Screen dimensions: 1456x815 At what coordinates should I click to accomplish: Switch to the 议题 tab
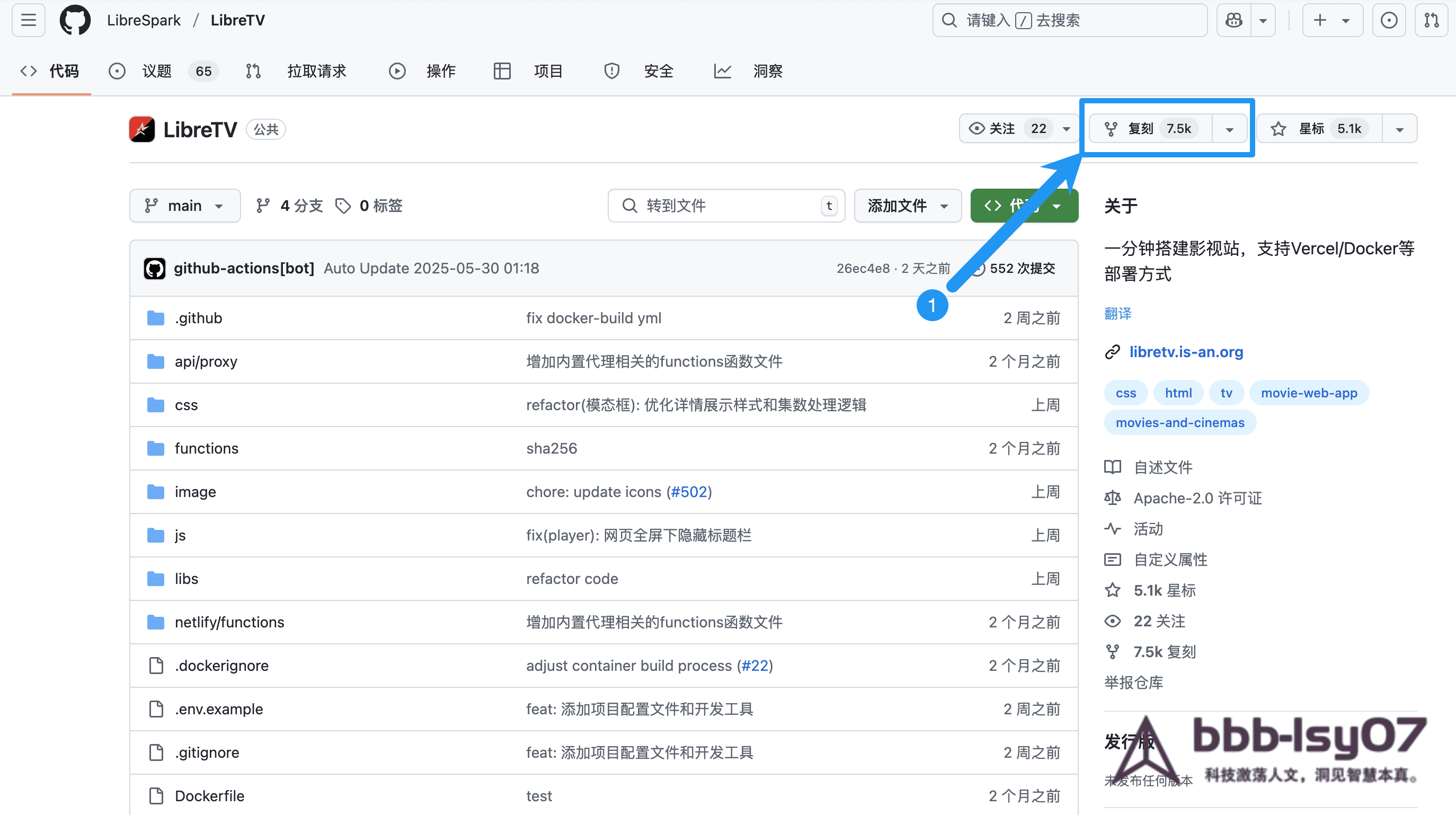tap(156, 71)
